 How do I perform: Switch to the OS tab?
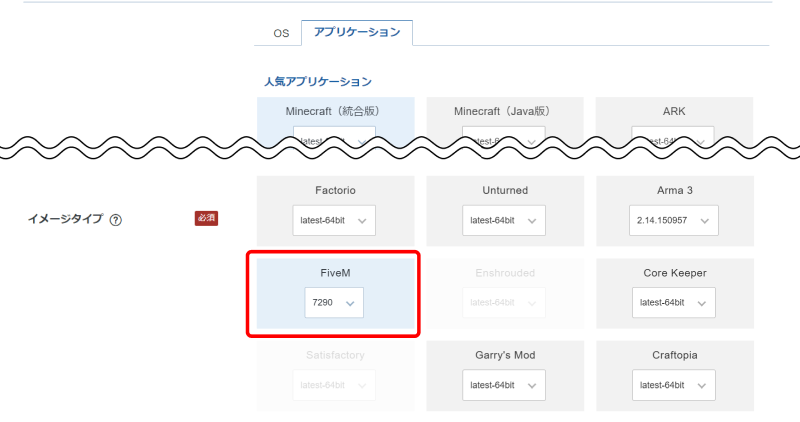click(x=281, y=33)
